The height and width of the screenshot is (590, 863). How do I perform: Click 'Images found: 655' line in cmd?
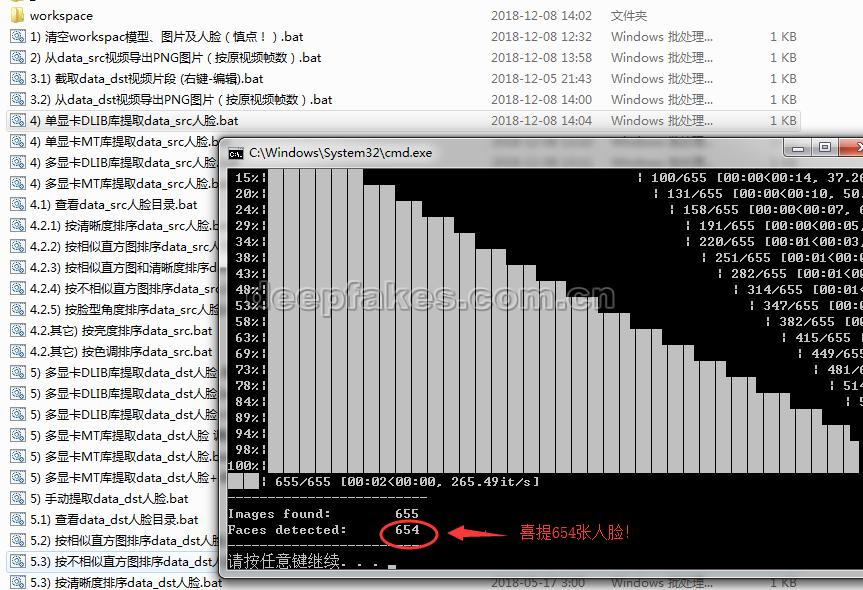[323, 513]
